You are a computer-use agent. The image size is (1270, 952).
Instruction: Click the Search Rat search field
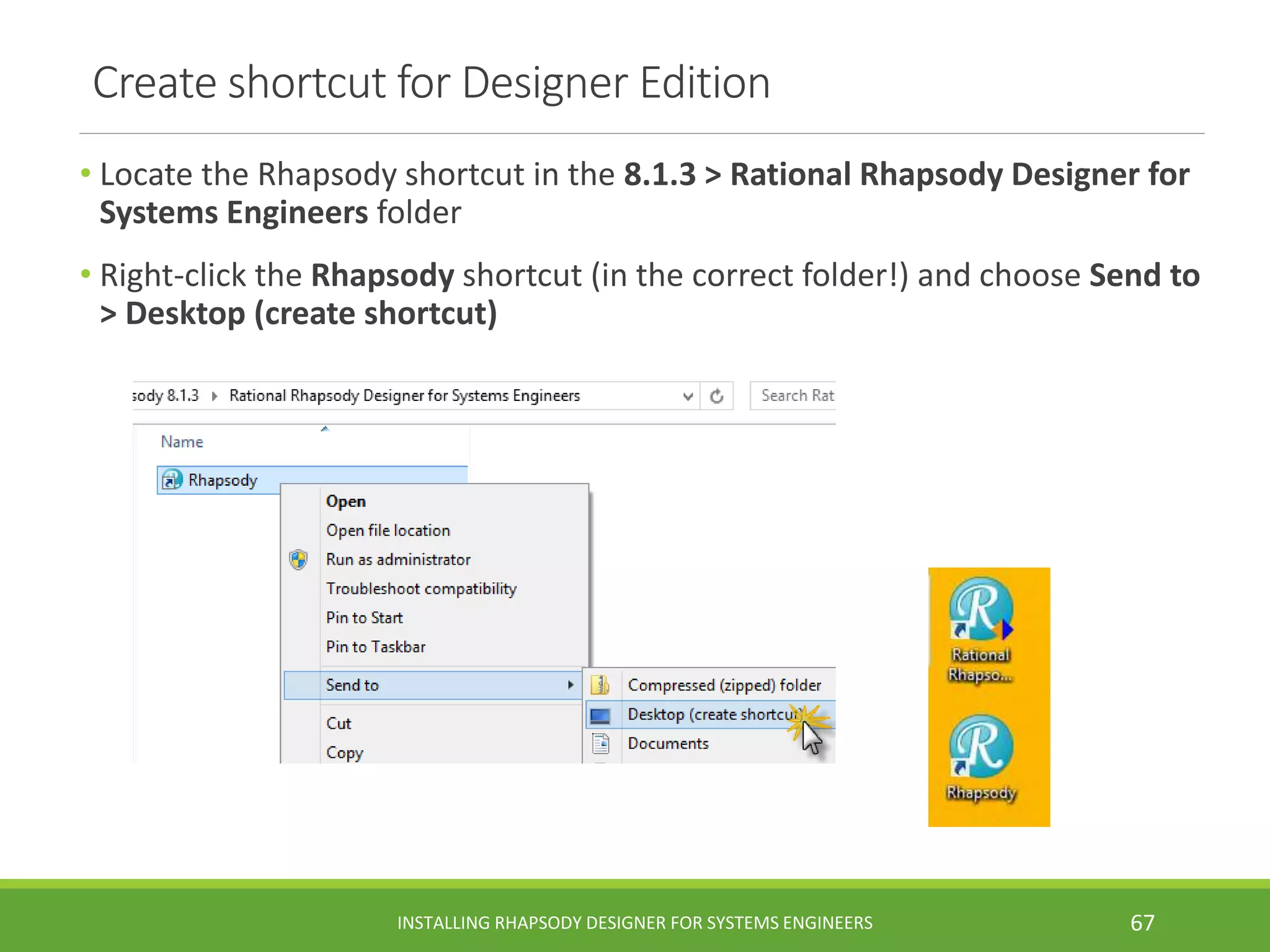pos(793,395)
